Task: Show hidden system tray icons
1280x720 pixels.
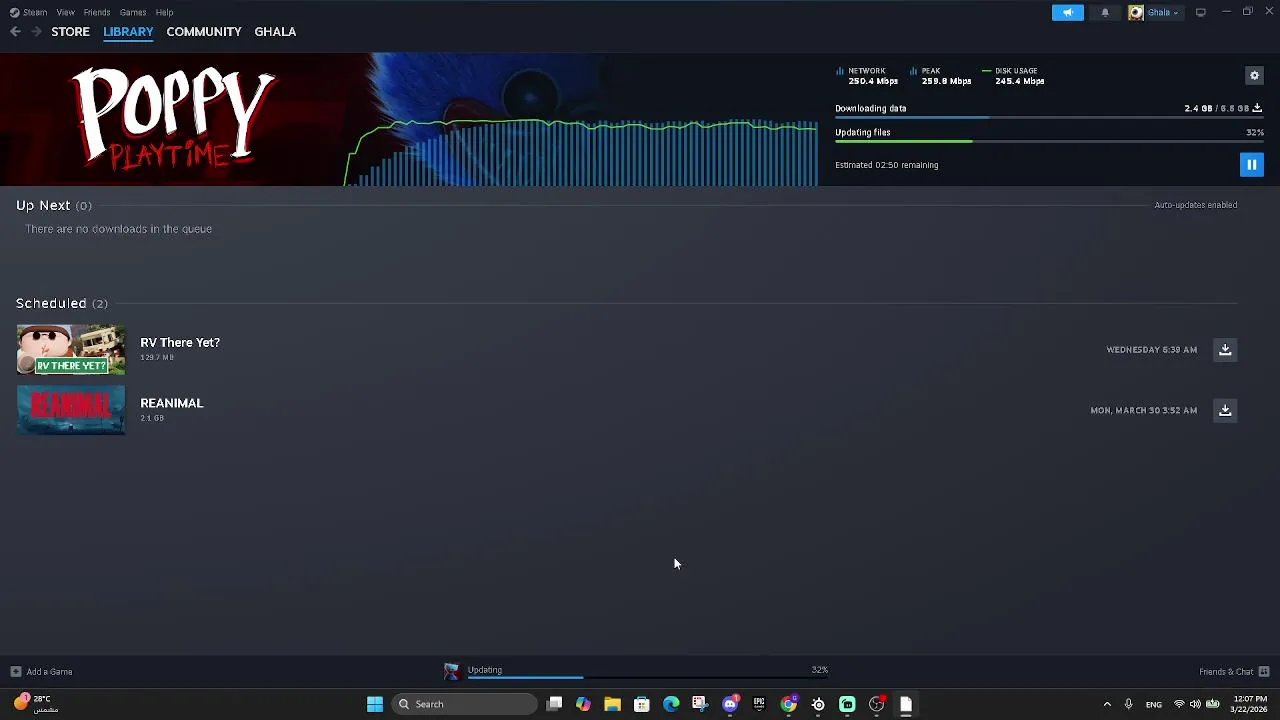Action: [x=1107, y=704]
